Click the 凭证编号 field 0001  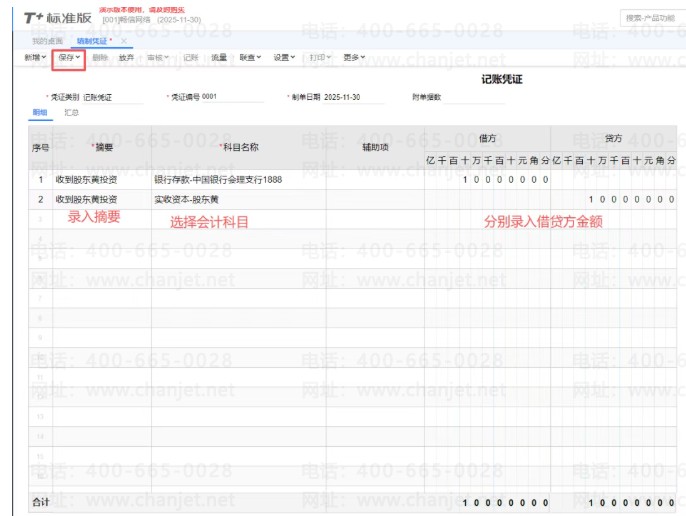coord(232,97)
